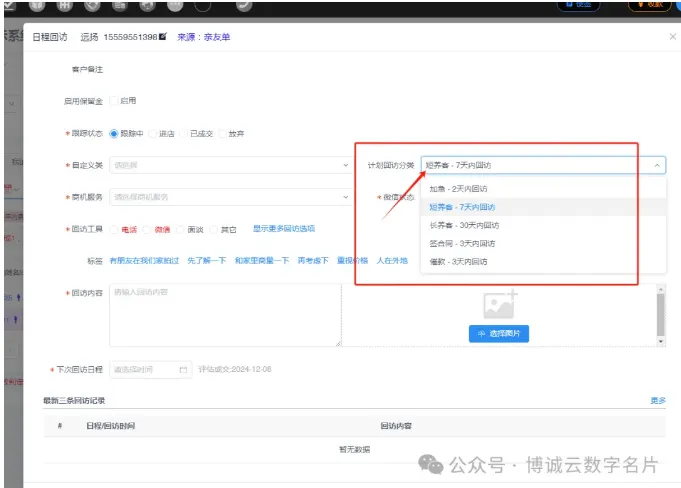Select 长养客 - 30天内回访 option
The height and width of the screenshot is (488, 681).
coord(462,225)
